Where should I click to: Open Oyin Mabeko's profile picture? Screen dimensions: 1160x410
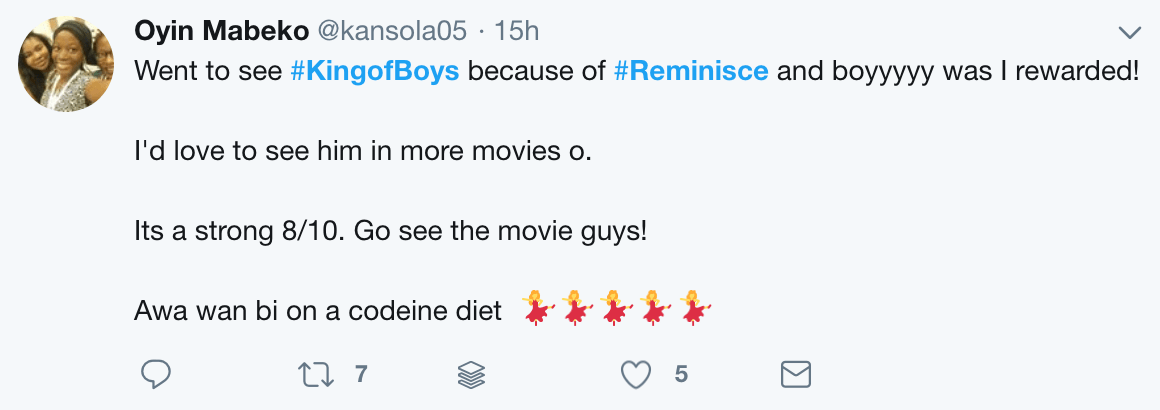point(66,64)
